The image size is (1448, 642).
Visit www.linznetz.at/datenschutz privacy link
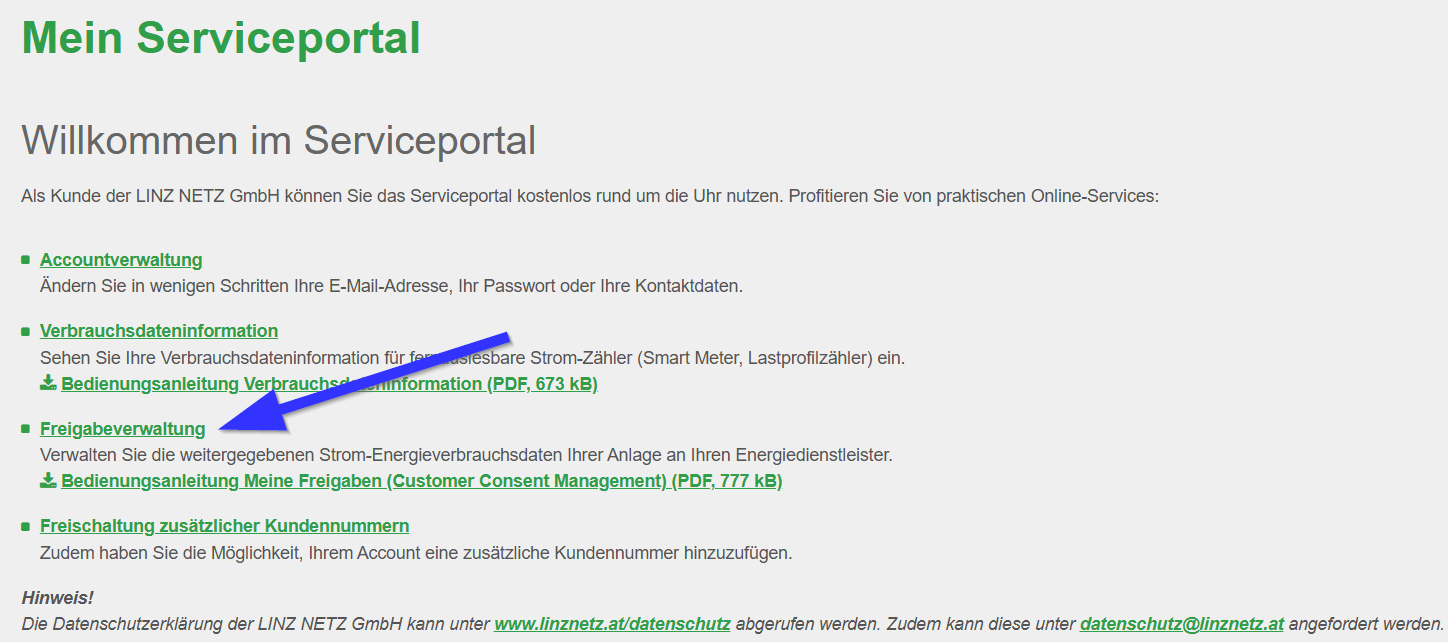point(612,624)
